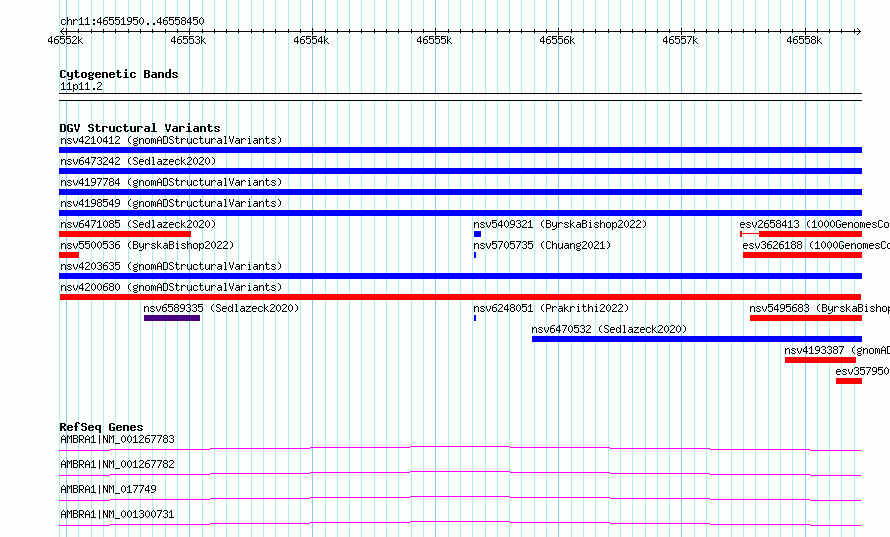This screenshot has width=890, height=537.
Task: Select the 11p11.2 band label
Action: pos(81,86)
